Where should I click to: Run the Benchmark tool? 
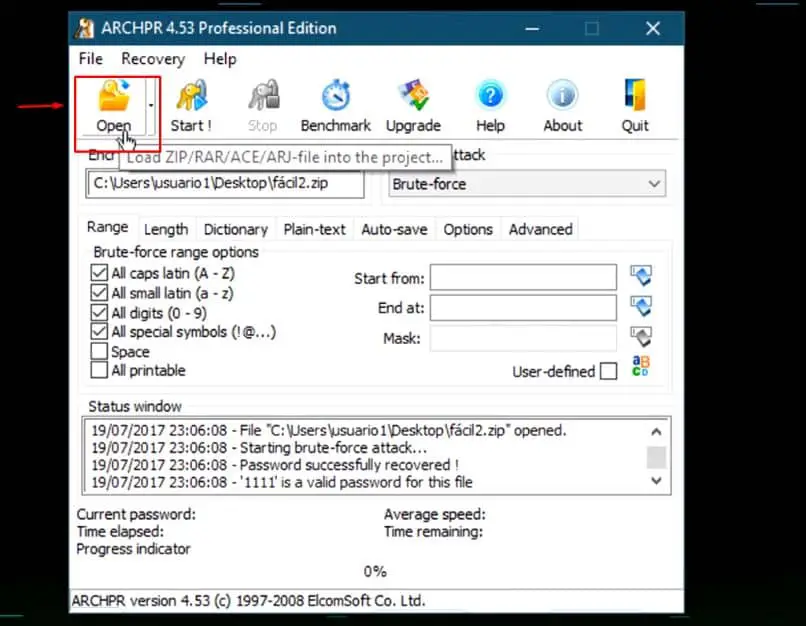click(x=336, y=106)
